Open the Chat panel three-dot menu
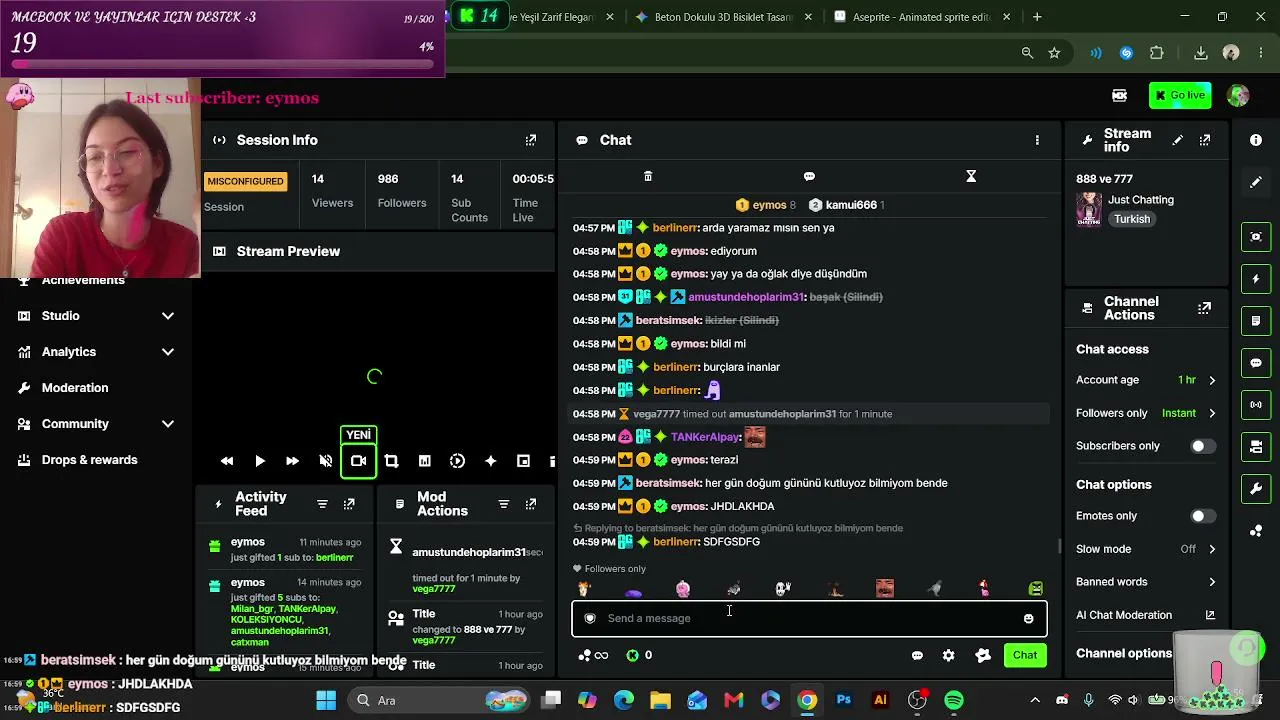 pos(1037,140)
